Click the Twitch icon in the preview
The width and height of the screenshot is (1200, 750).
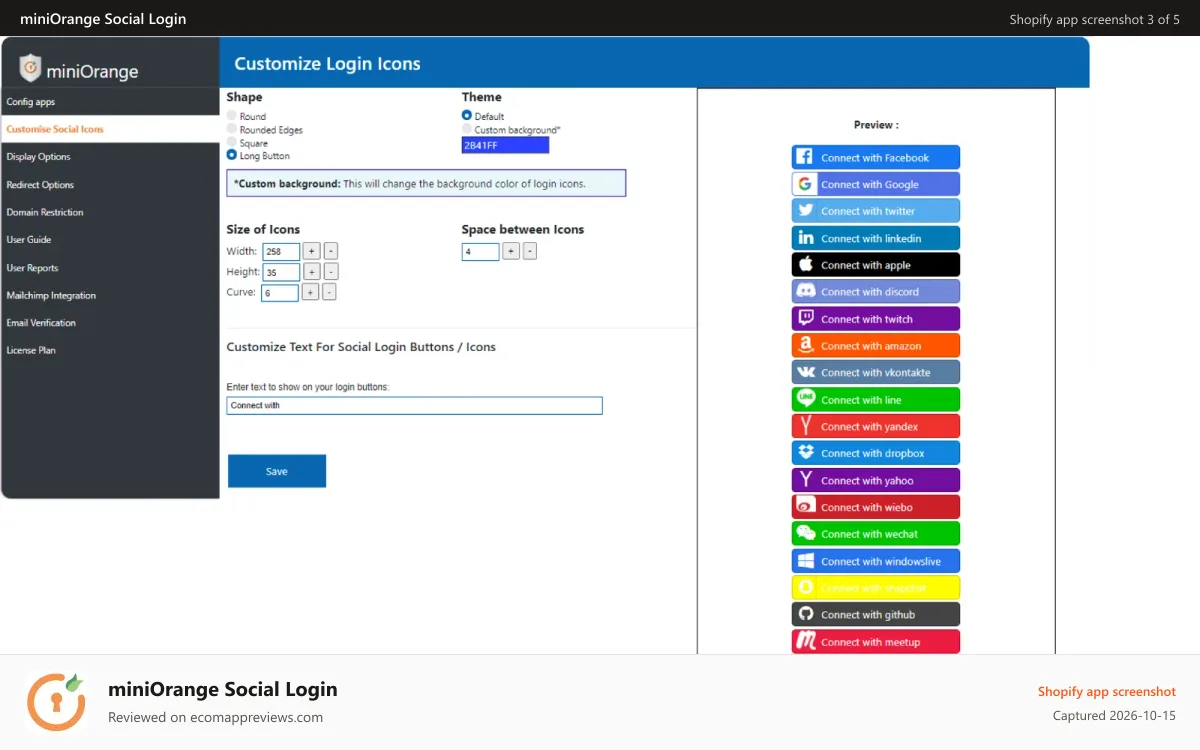(x=805, y=319)
